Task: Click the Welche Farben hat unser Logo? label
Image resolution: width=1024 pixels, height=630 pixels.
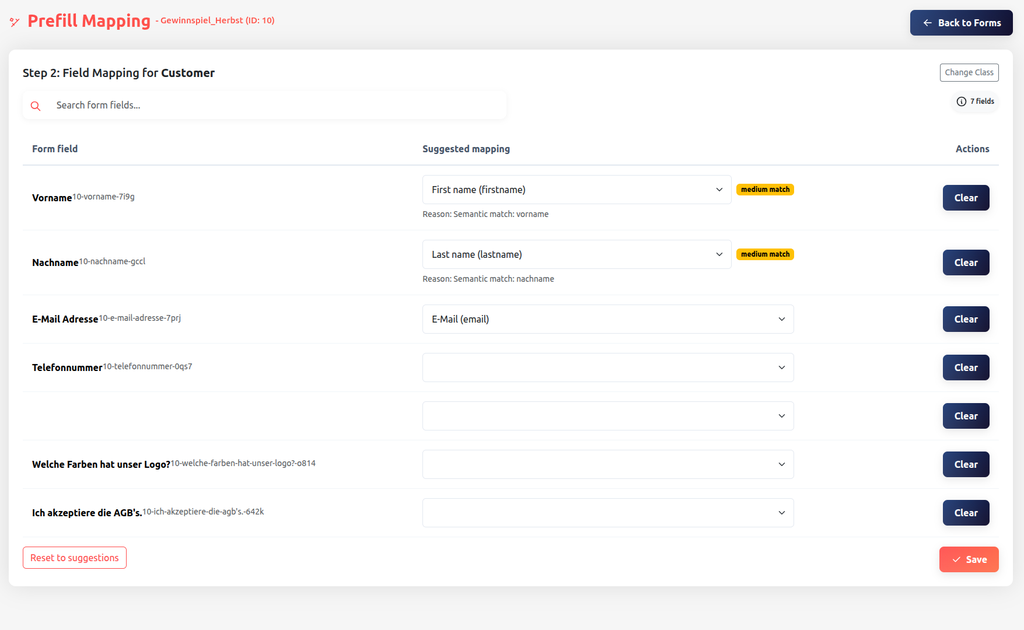Action: pyautogui.click(x=101, y=464)
